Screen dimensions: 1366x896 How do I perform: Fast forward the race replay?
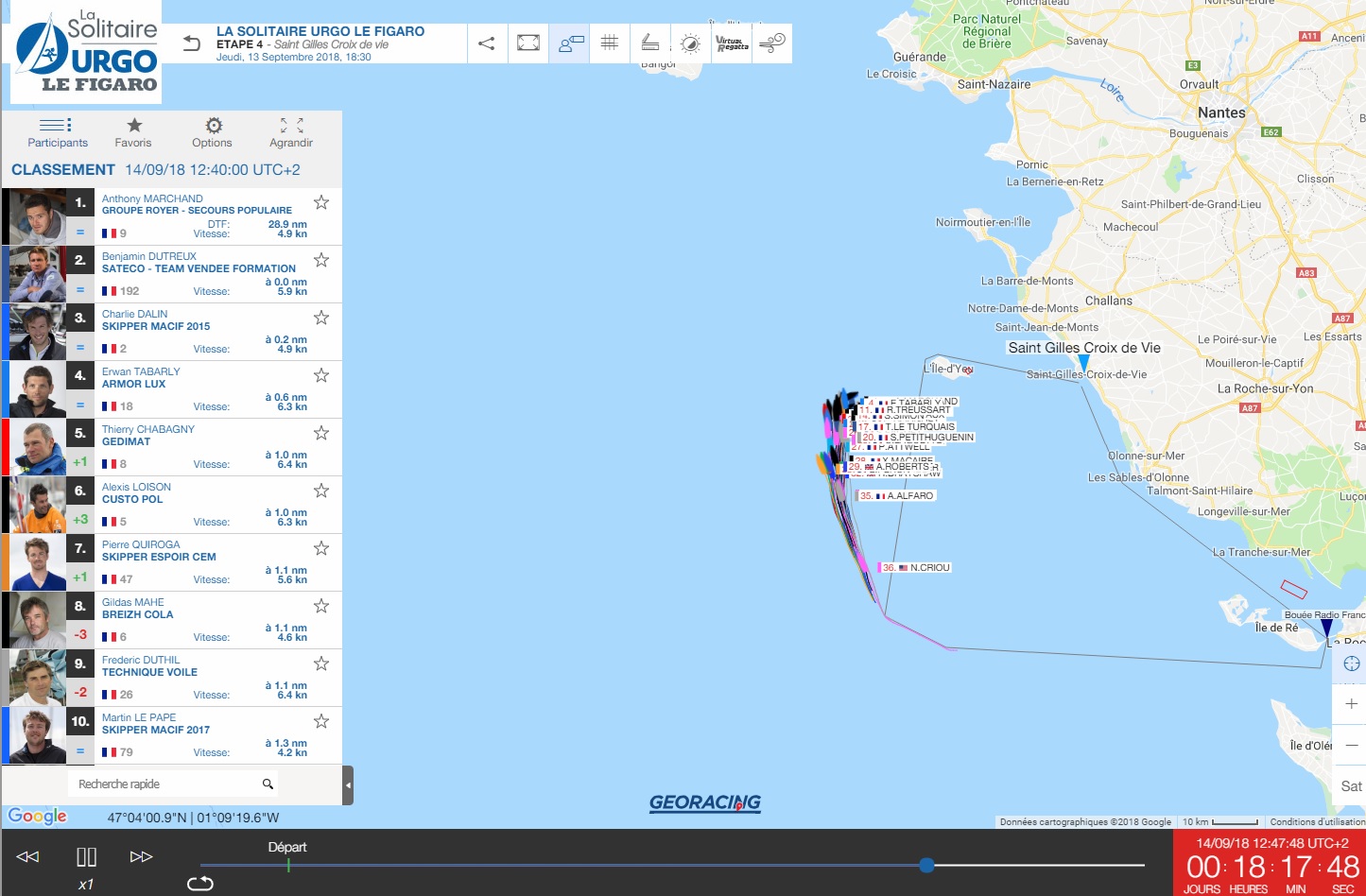[141, 856]
